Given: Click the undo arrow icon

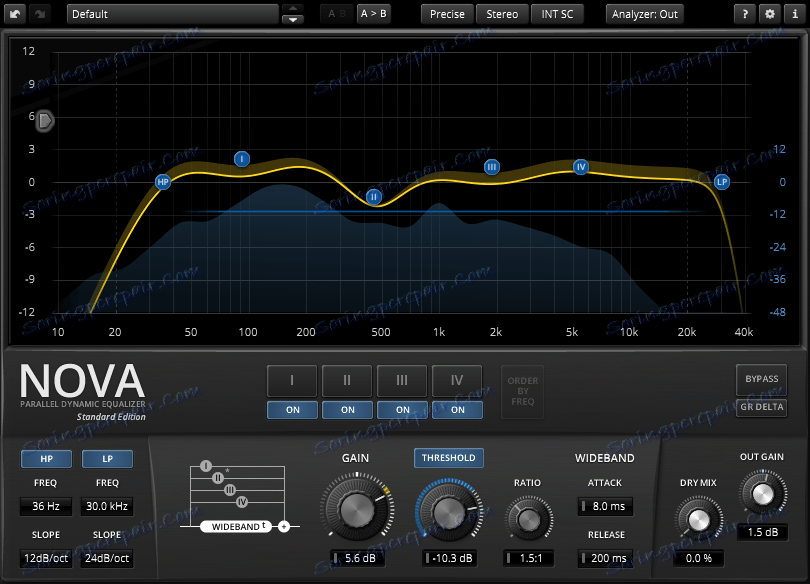Looking at the screenshot, I should (15, 14).
